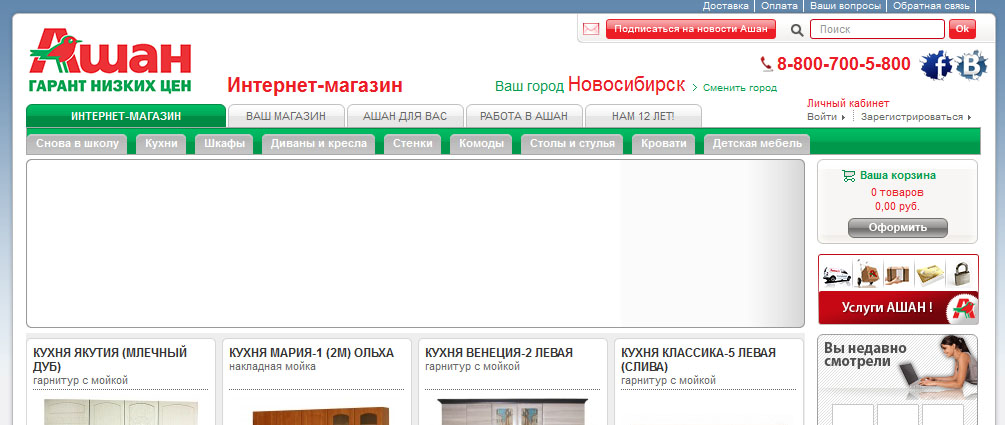Image resolution: width=1005 pixels, height=425 pixels.
Task: Open the Кровати category
Action: [663, 144]
